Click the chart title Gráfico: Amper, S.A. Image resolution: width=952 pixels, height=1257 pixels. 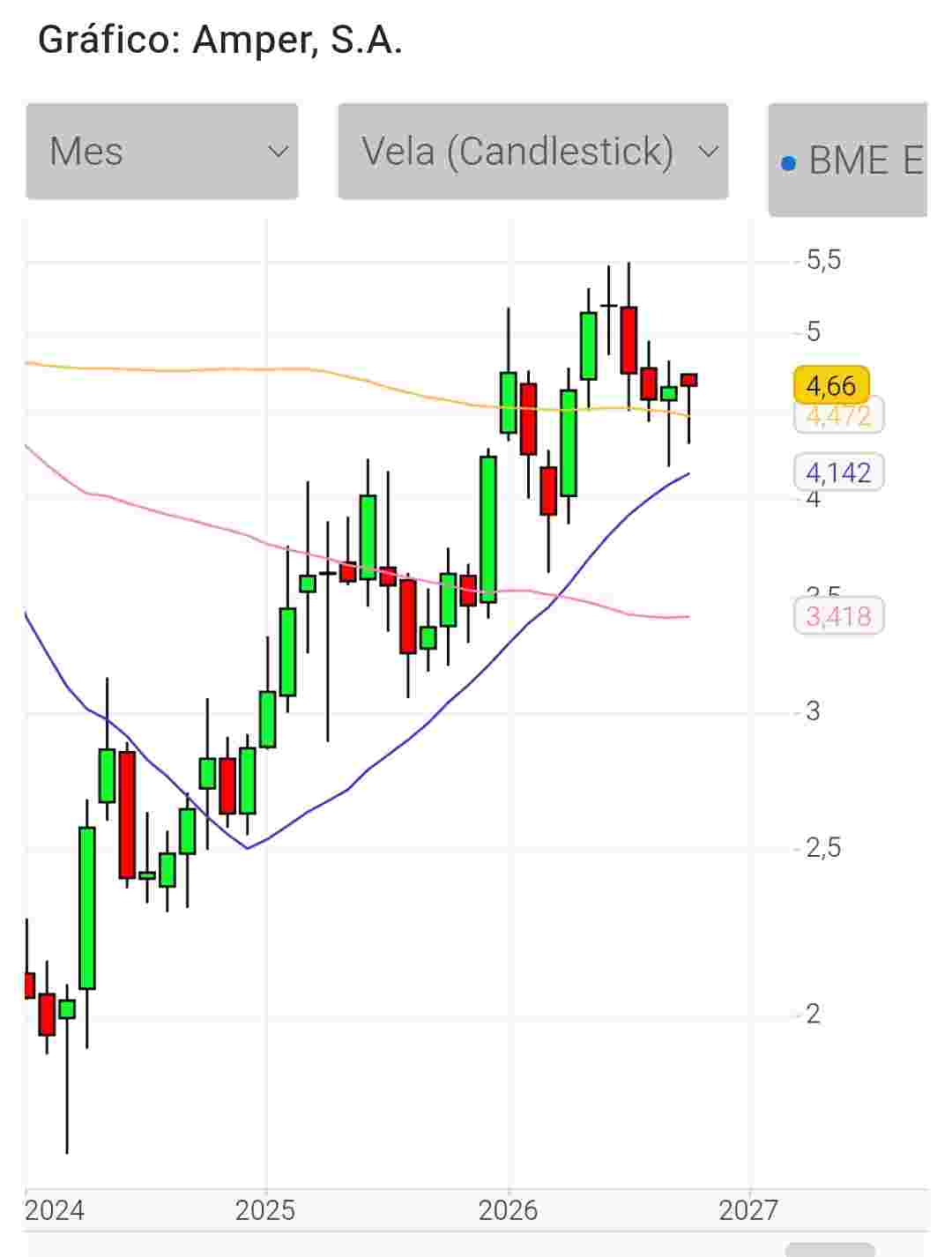tap(220, 40)
